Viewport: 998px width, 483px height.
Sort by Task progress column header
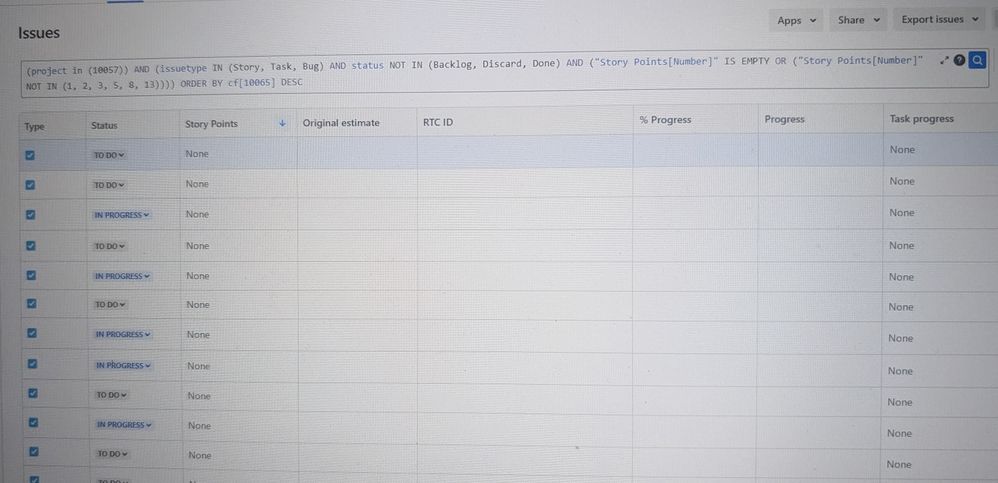[x=921, y=118]
